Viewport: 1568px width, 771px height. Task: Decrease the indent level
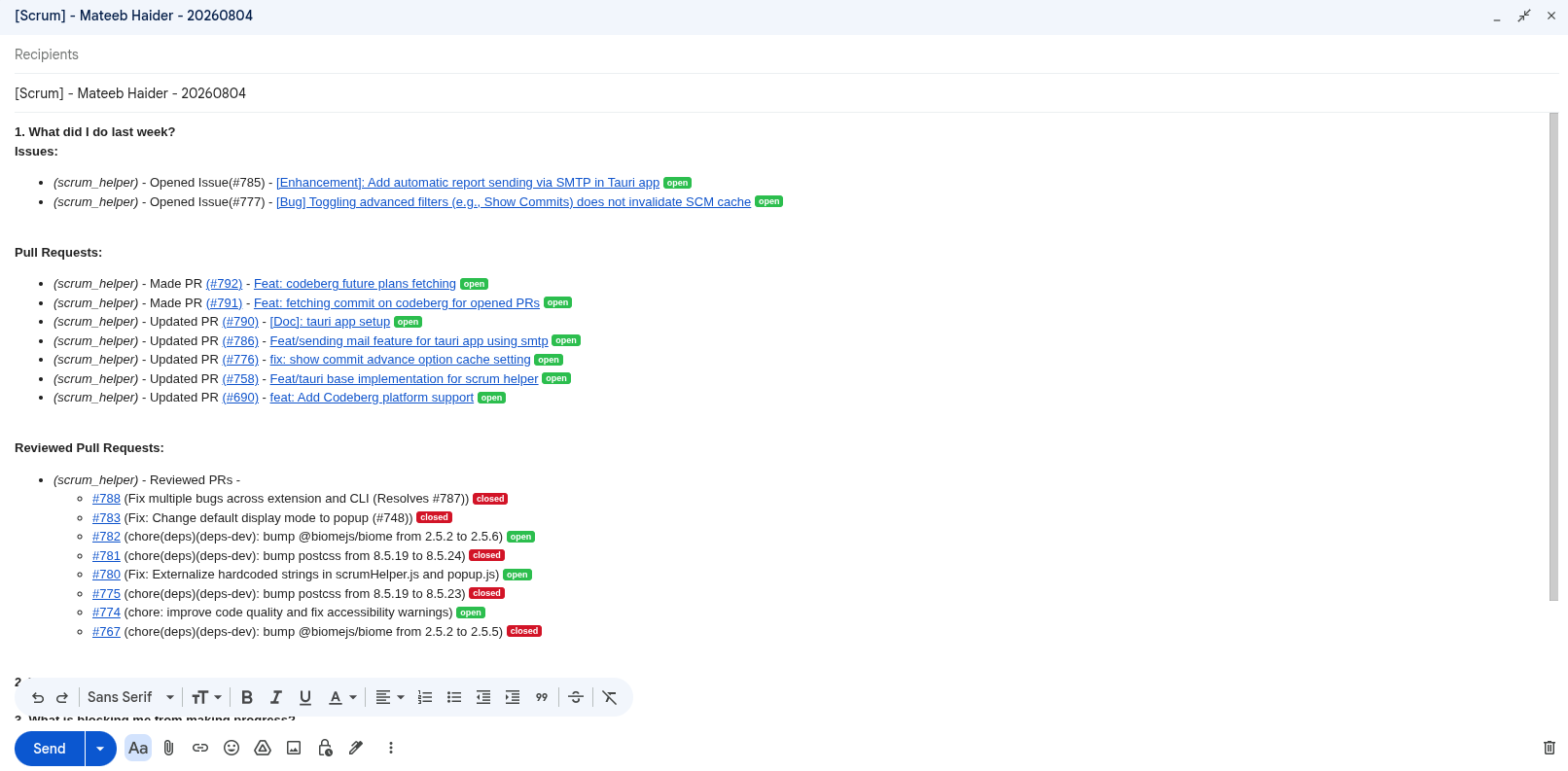(483, 697)
